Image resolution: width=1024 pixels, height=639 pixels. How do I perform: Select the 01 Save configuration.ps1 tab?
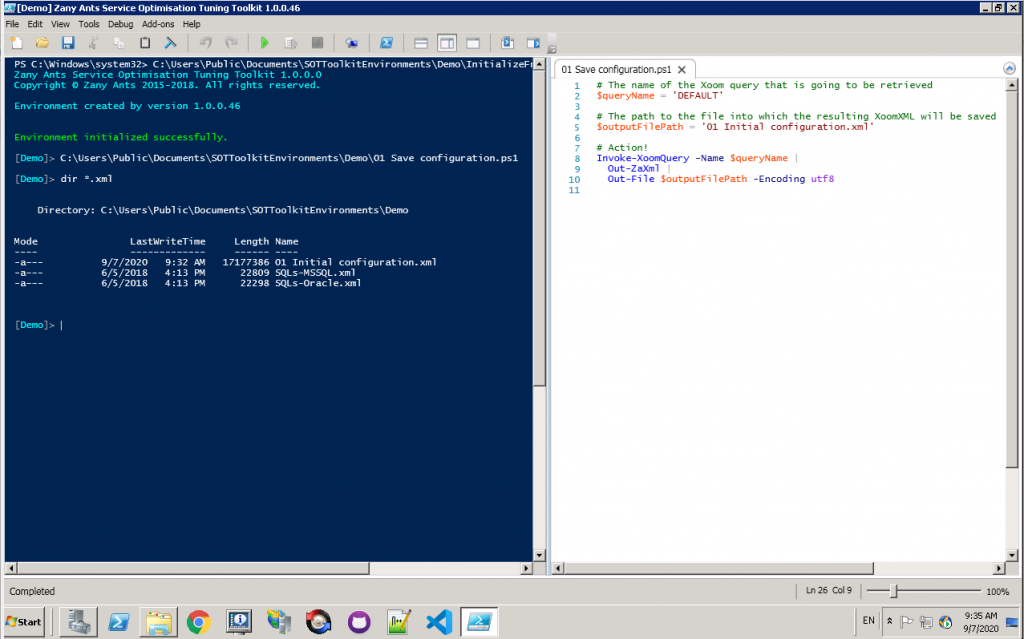click(x=616, y=69)
